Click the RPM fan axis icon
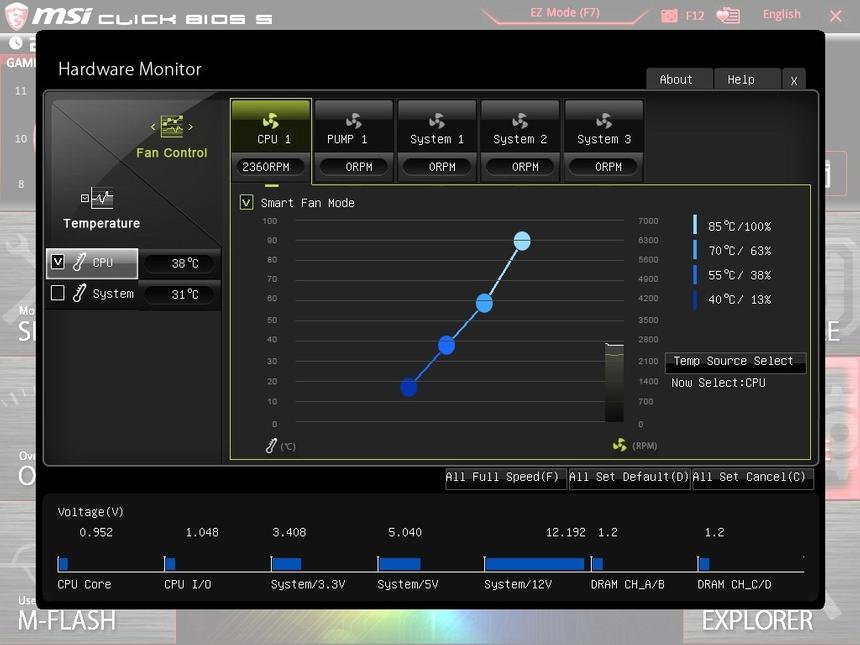 [x=620, y=445]
